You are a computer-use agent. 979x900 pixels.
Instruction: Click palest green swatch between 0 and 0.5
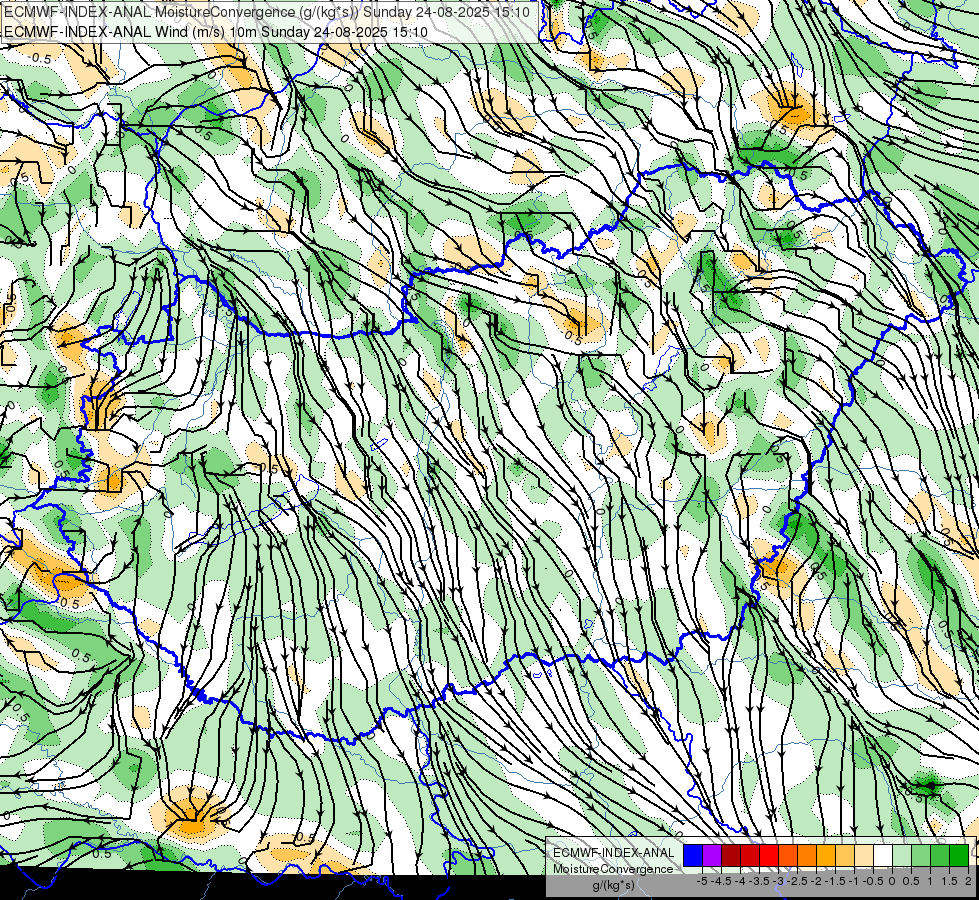(902, 856)
